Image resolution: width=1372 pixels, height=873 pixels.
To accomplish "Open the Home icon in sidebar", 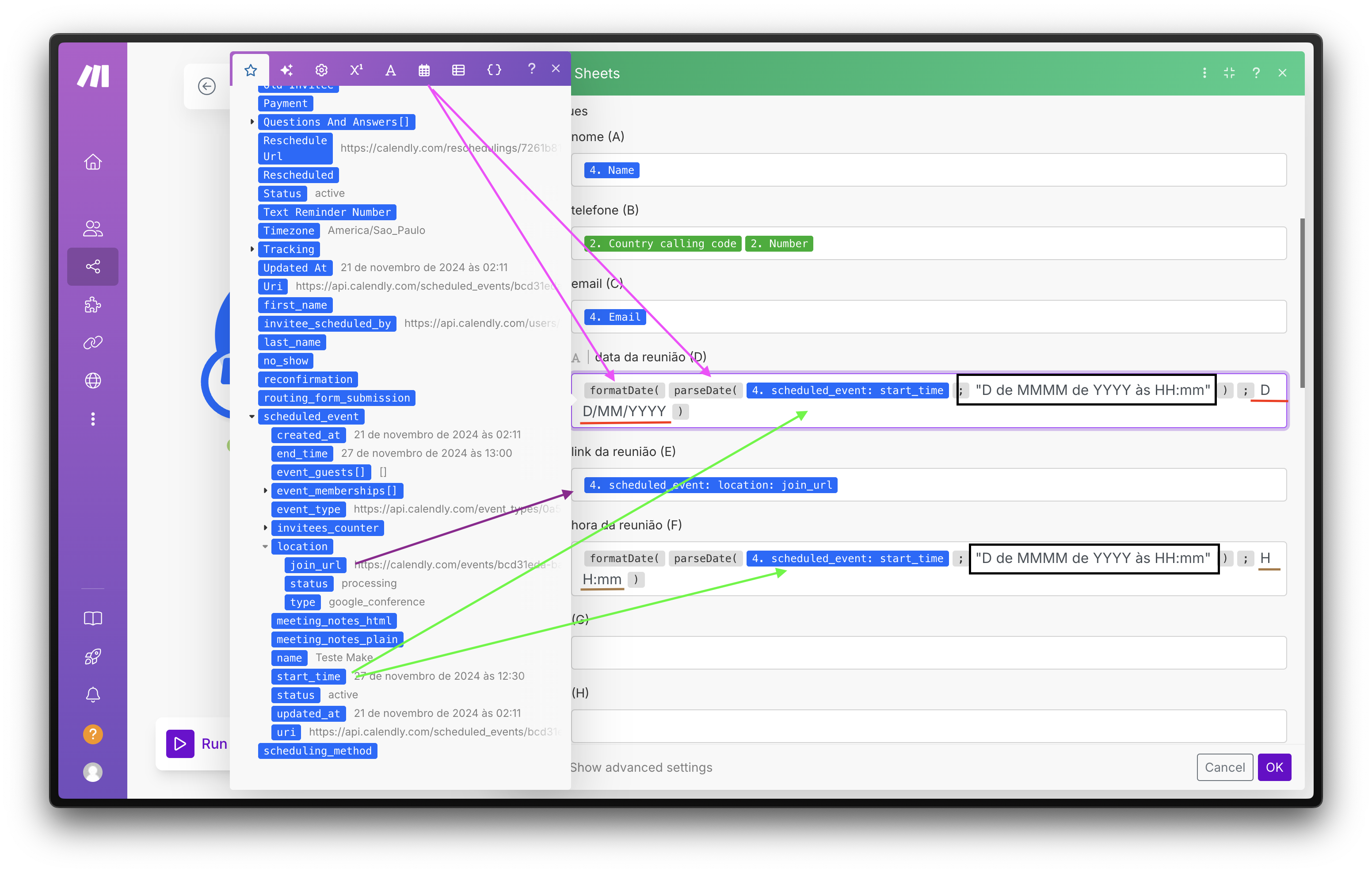I will pyautogui.click(x=93, y=162).
